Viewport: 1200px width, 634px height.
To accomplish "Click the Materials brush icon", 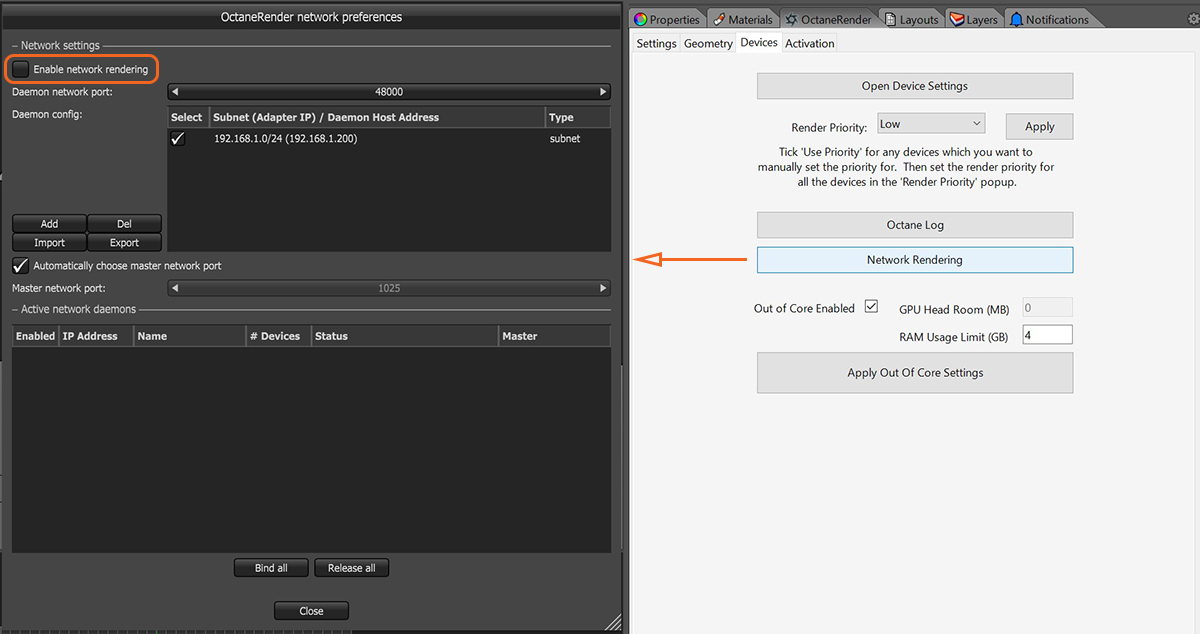I will (x=719, y=19).
